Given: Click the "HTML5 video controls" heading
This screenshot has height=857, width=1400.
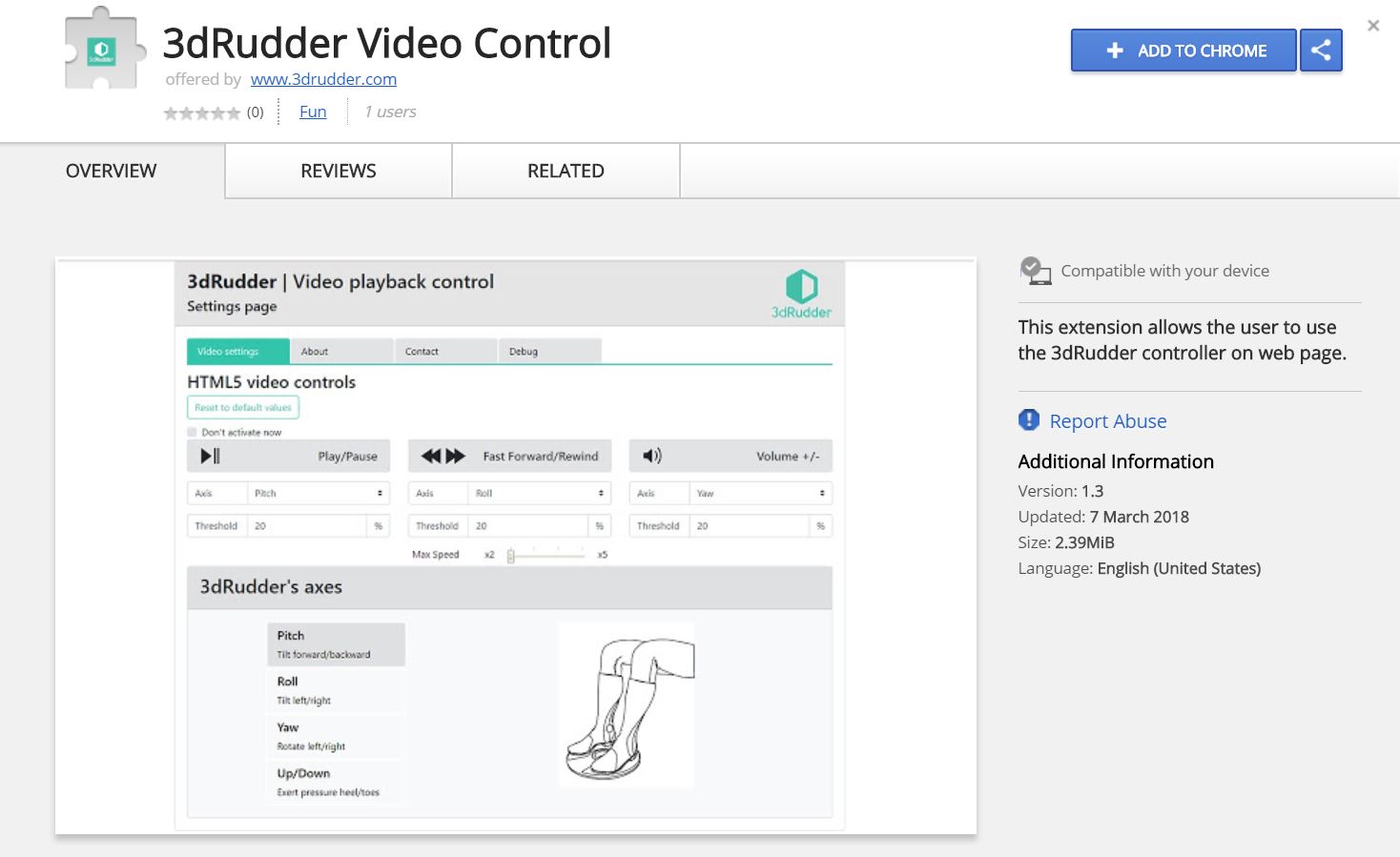Looking at the screenshot, I should point(272,382).
